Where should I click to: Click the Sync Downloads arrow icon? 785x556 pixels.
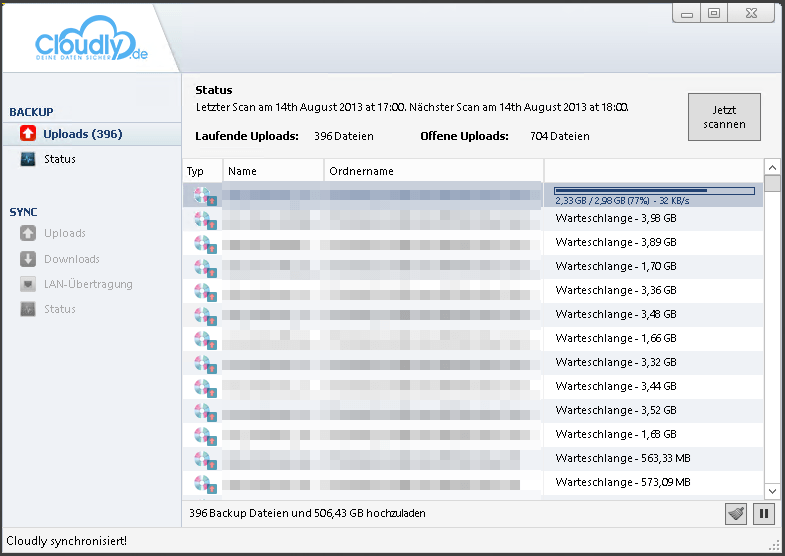28,259
